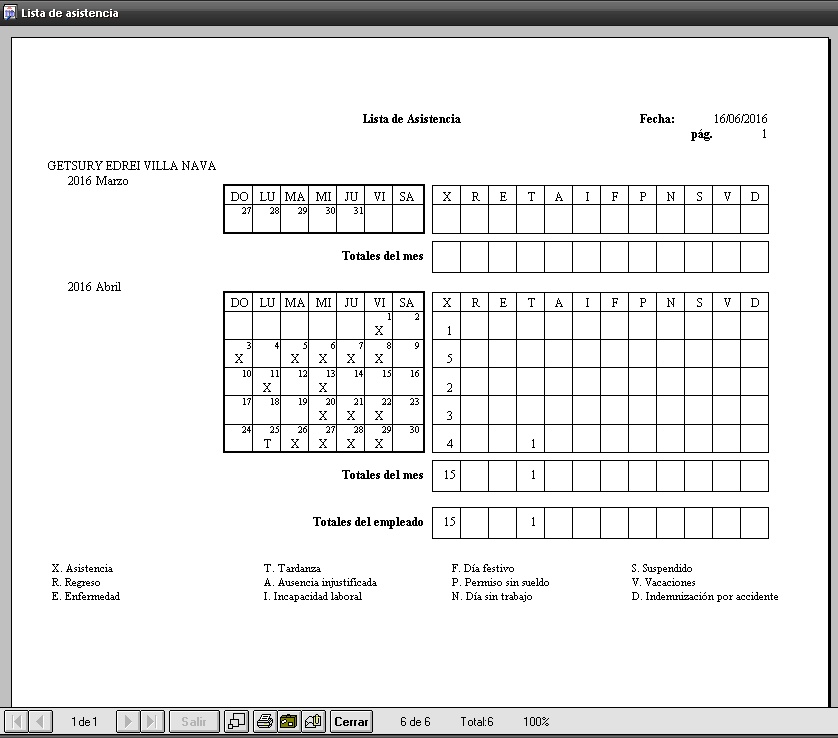Click the April 25 cell marked T
This screenshot has width=838, height=738.
pos(267,439)
